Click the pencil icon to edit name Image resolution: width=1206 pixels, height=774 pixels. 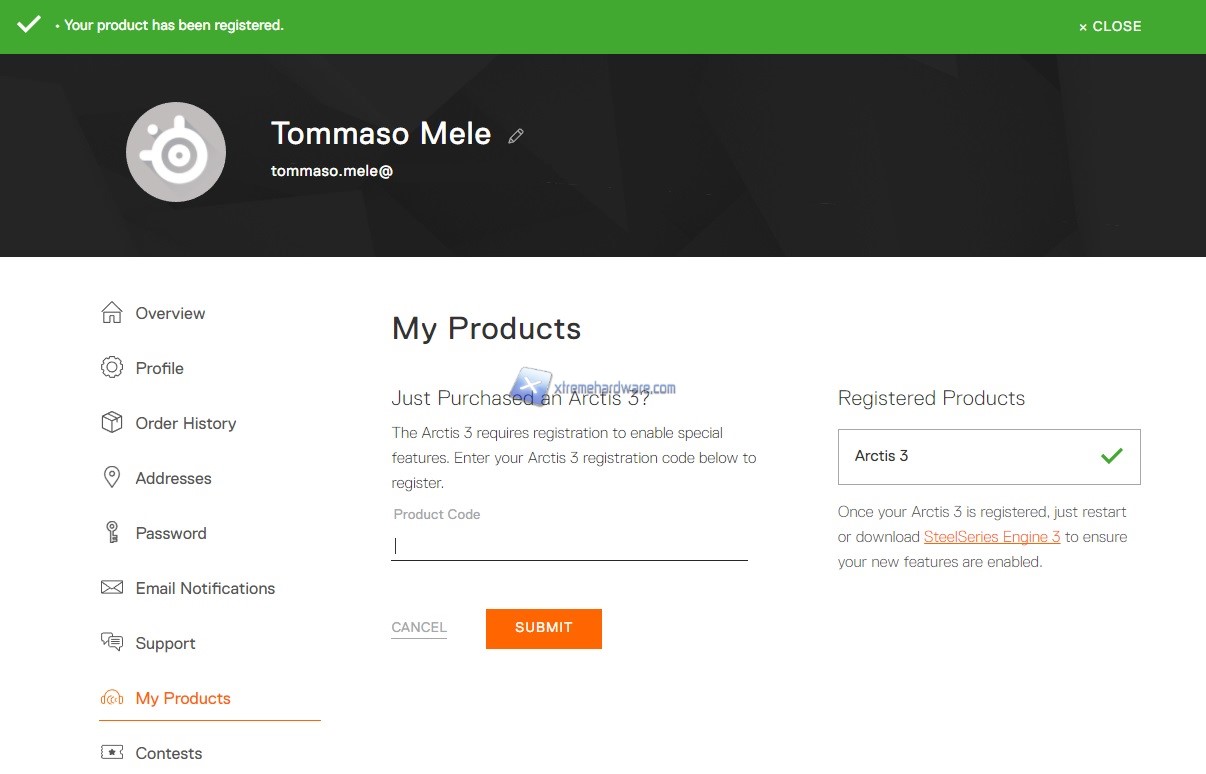516,136
